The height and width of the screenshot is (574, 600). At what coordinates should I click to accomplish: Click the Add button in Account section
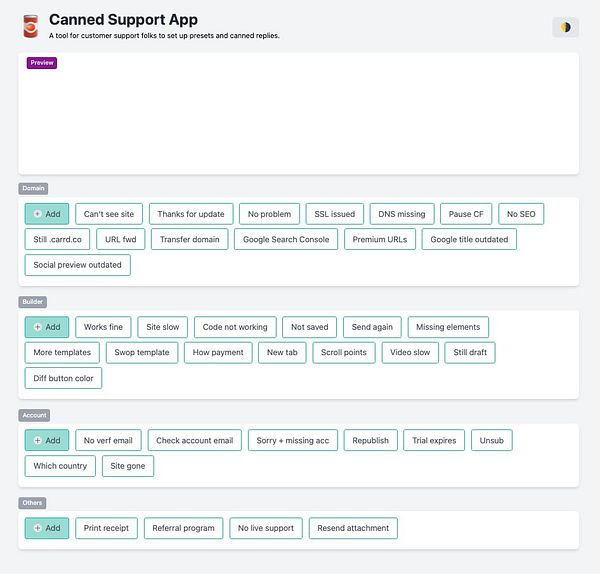[x=47, y=440]
